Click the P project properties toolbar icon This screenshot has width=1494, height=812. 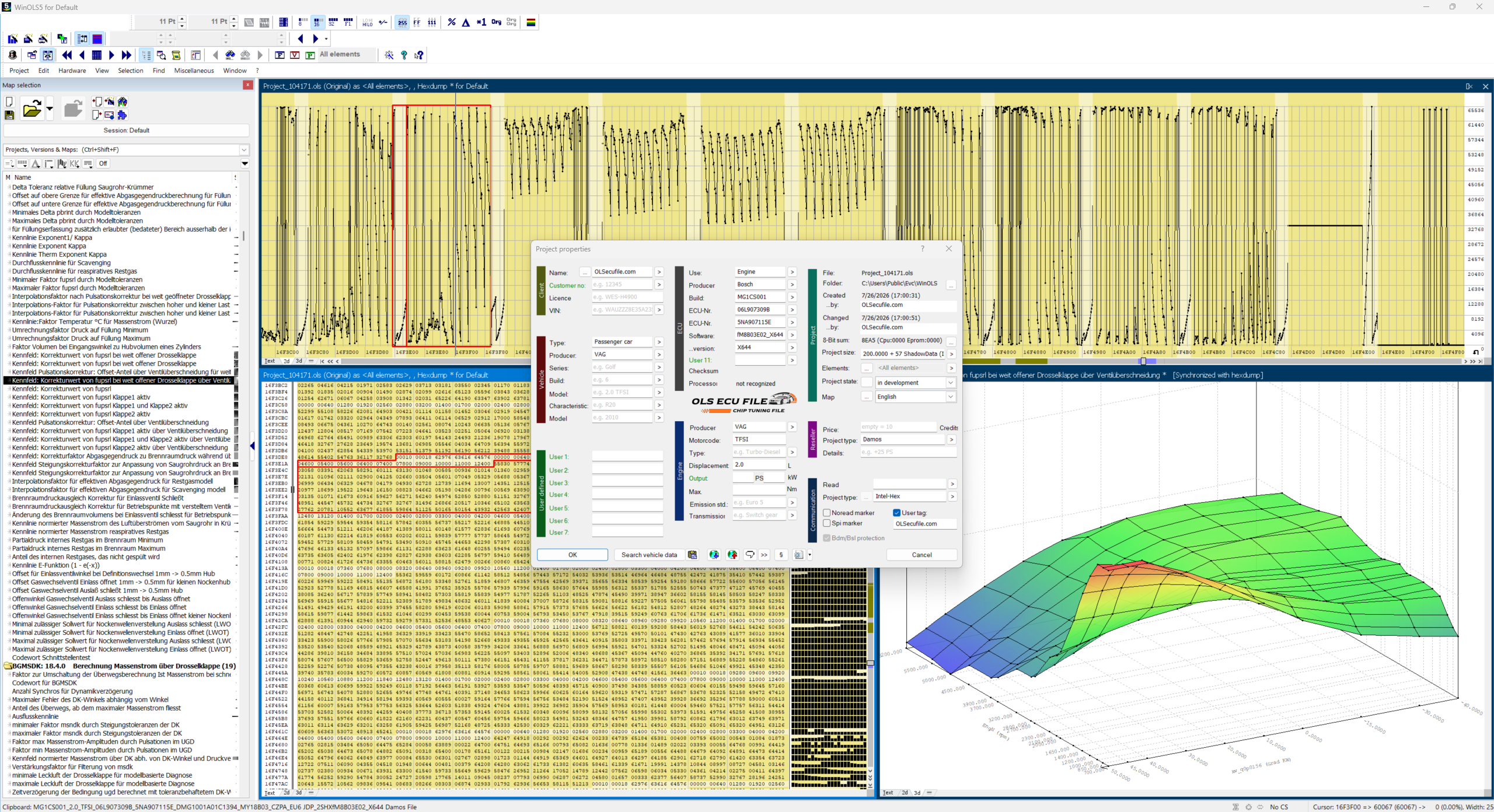[x=310, y=55]
